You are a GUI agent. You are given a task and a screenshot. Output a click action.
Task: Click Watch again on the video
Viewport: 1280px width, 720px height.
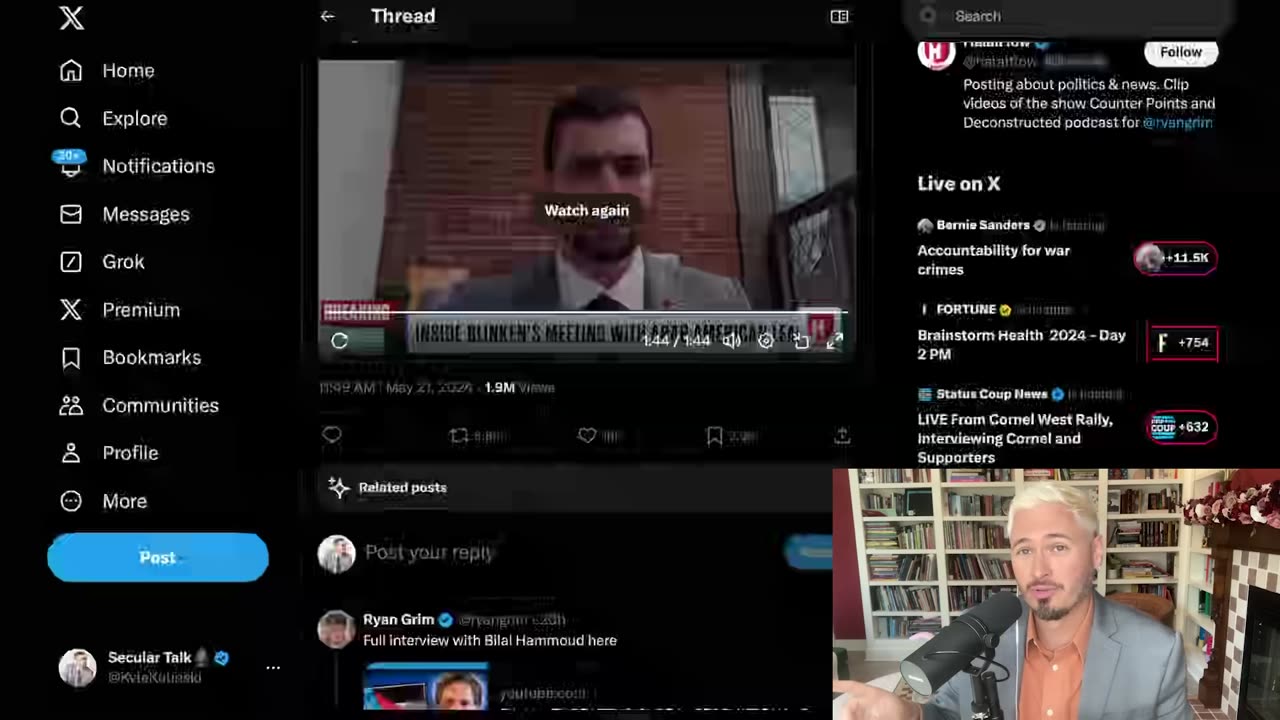pyautogui.click(x=586, y=210)
